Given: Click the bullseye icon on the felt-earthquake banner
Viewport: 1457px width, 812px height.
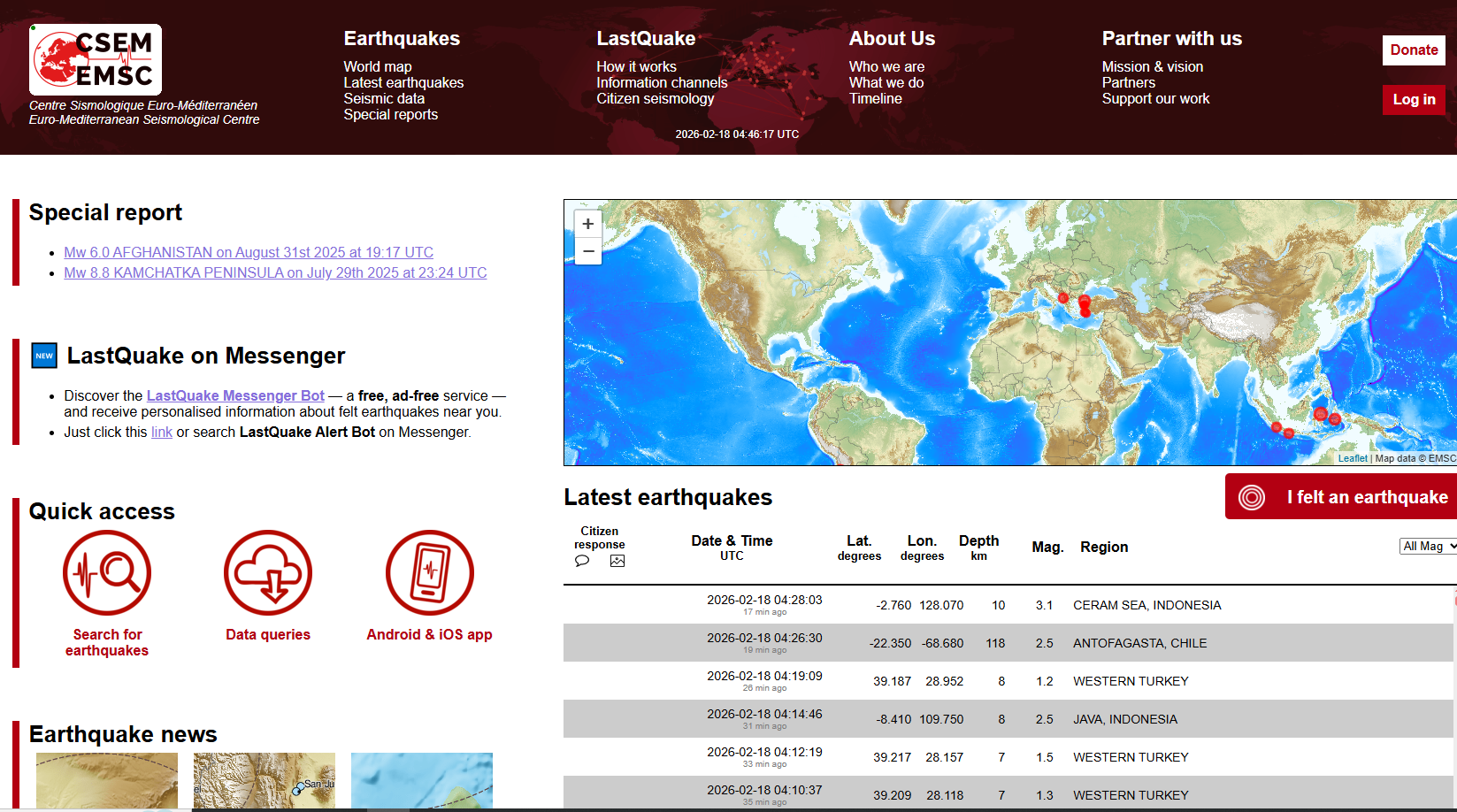Looking at the screenshot, I should pos(1251,497).
